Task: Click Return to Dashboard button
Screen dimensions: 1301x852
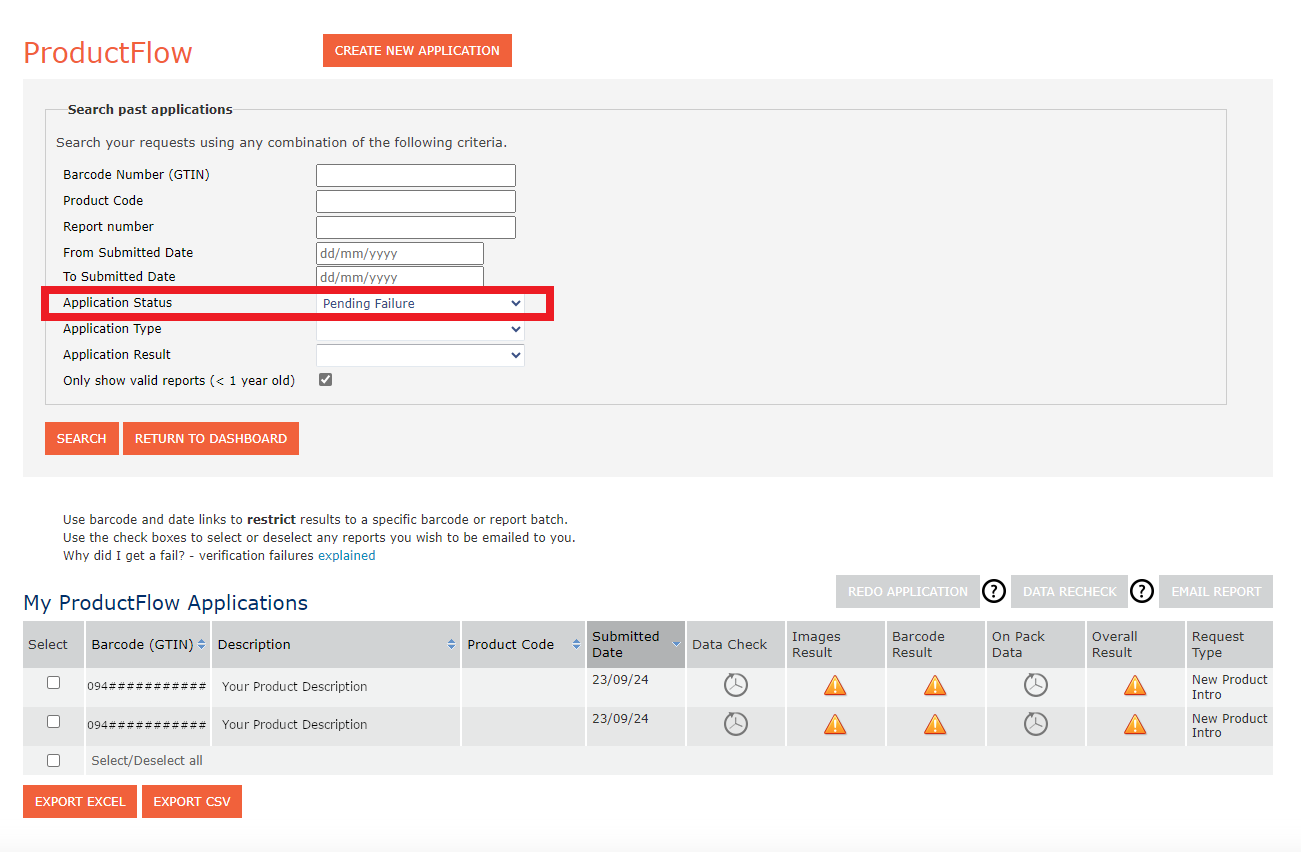Action: click(x=211, y=438)
